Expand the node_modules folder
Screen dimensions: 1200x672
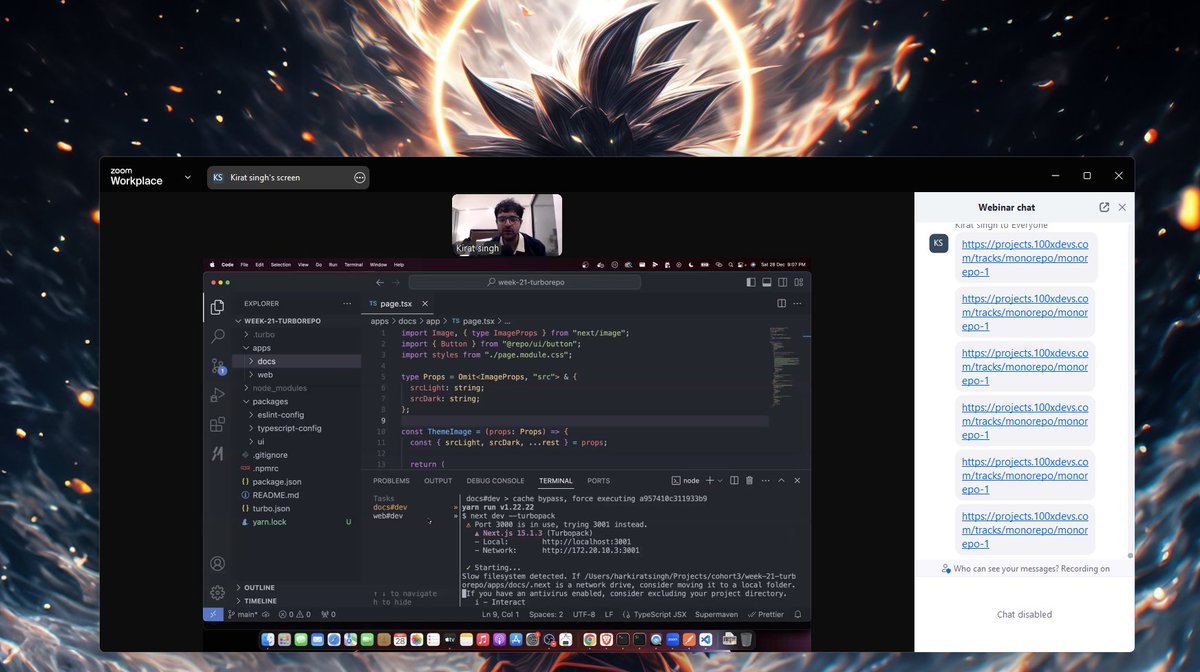(x=245, y=388)
